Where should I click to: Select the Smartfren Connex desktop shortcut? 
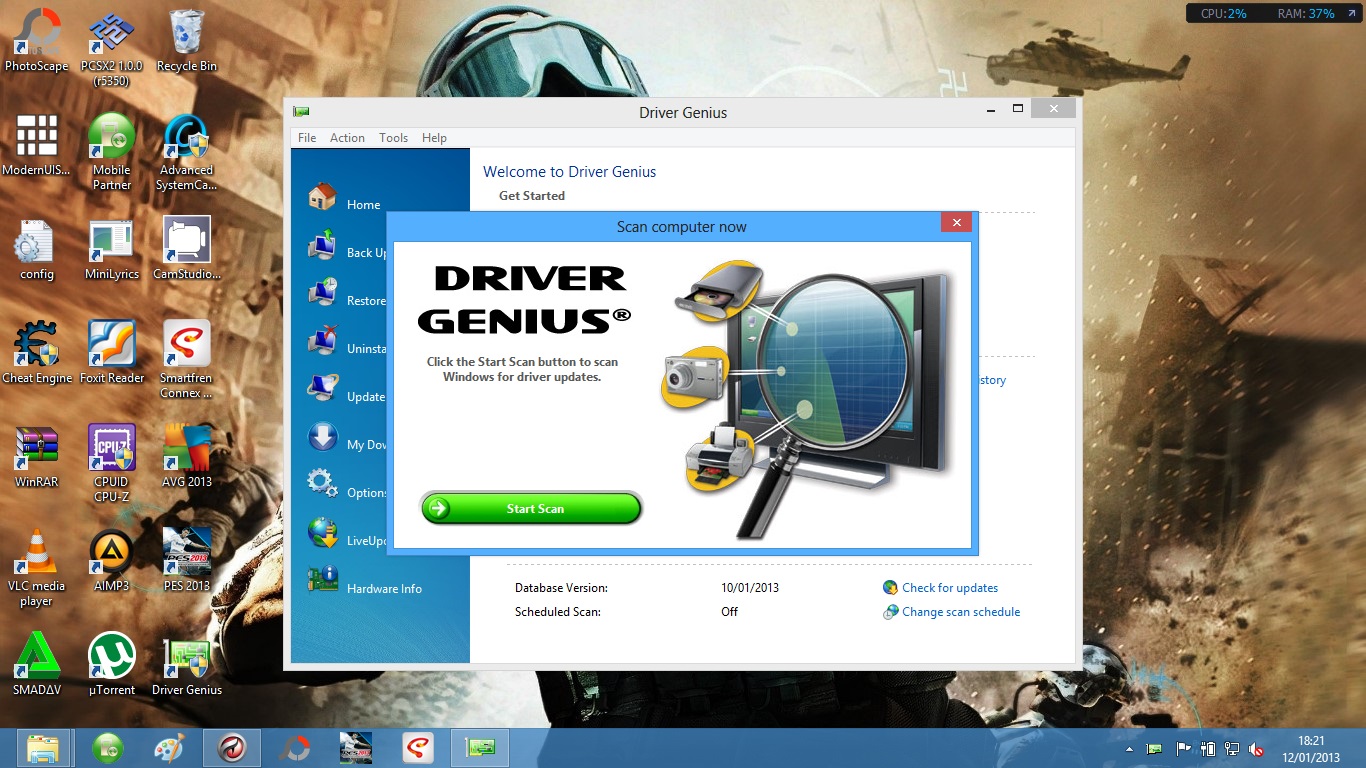(x=187, y=360)
